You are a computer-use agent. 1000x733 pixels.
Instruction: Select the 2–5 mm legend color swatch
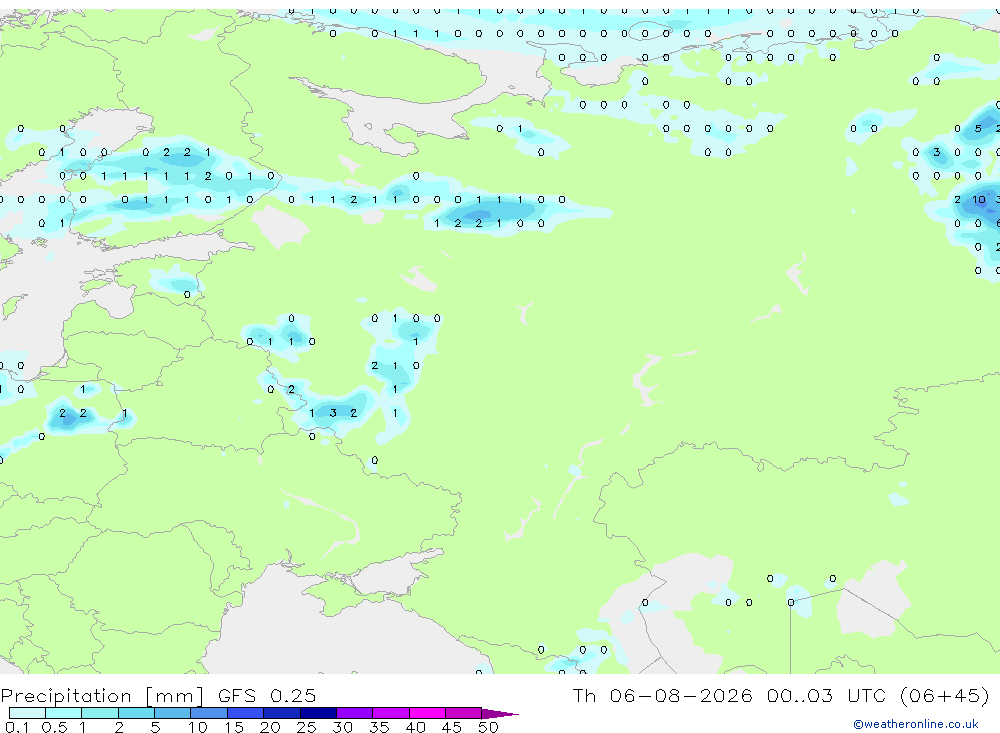point(136,713)
